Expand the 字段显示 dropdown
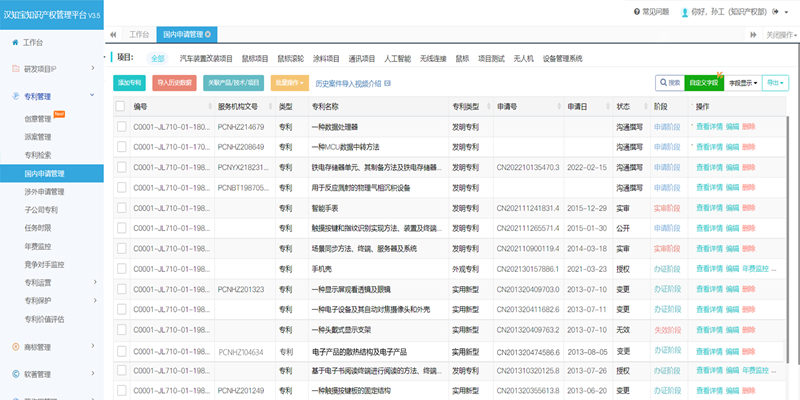The height and width of the screenshot is (400, 800). pyautogui.click(x=741, y=83)
